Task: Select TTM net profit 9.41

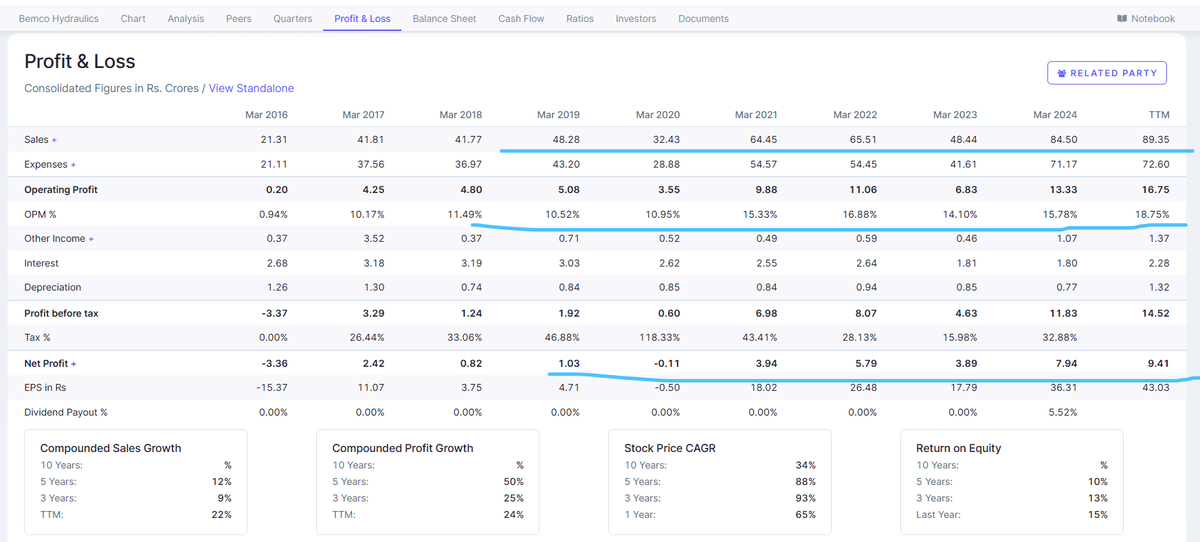Action: 1159,364
